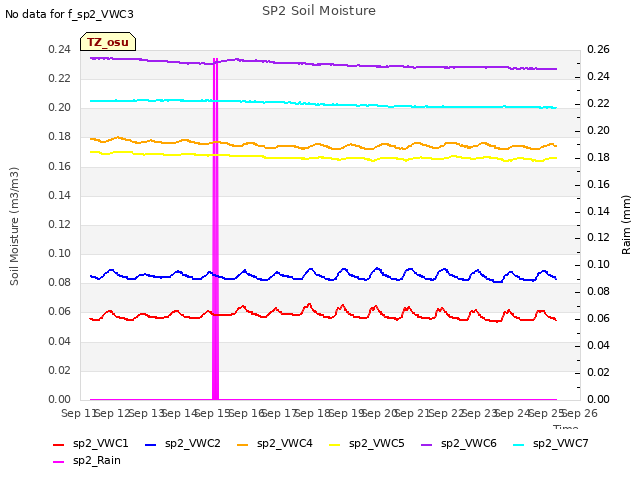Click the 0.00 left axis tick label
This screenshot has width=640, height=480.
[x=60, y=399]
